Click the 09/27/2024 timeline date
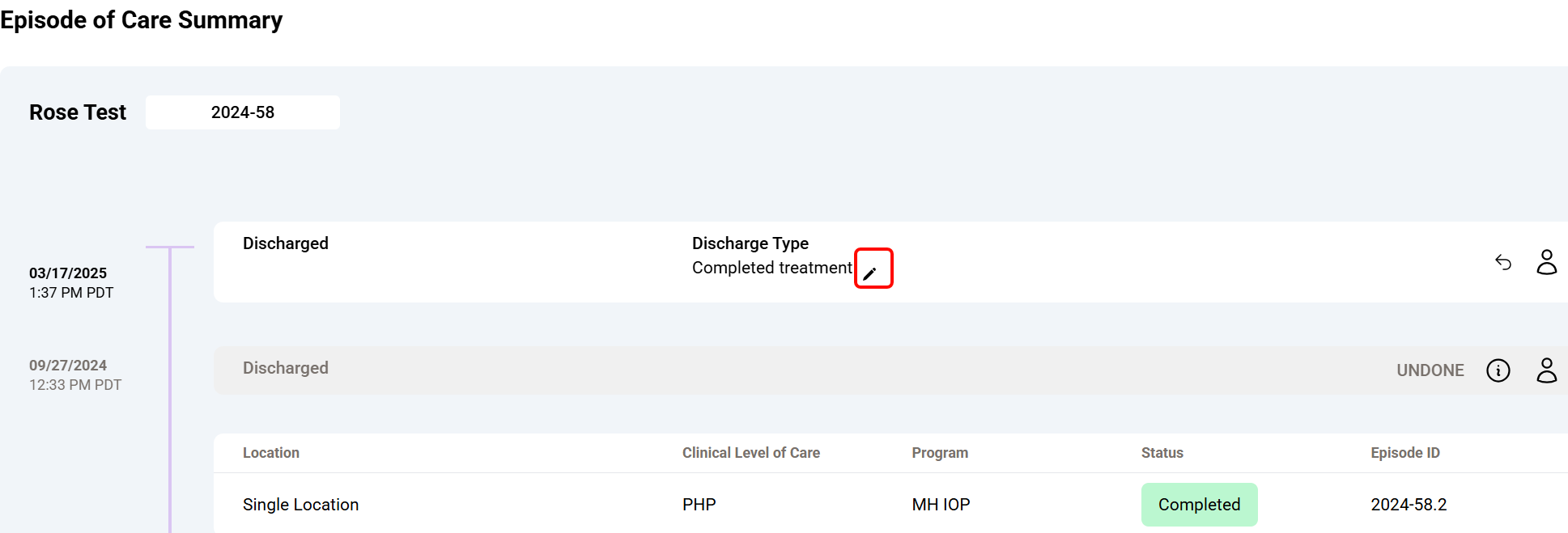 68,366
